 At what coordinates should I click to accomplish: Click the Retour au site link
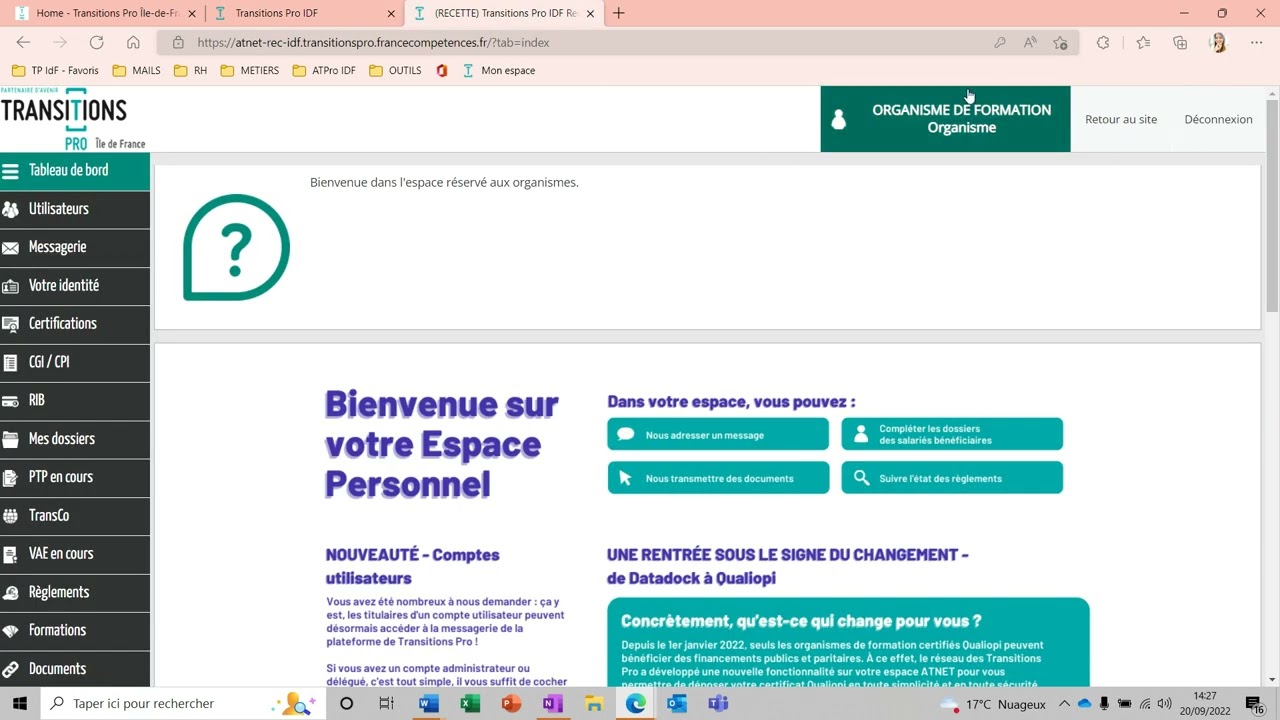1121,119
